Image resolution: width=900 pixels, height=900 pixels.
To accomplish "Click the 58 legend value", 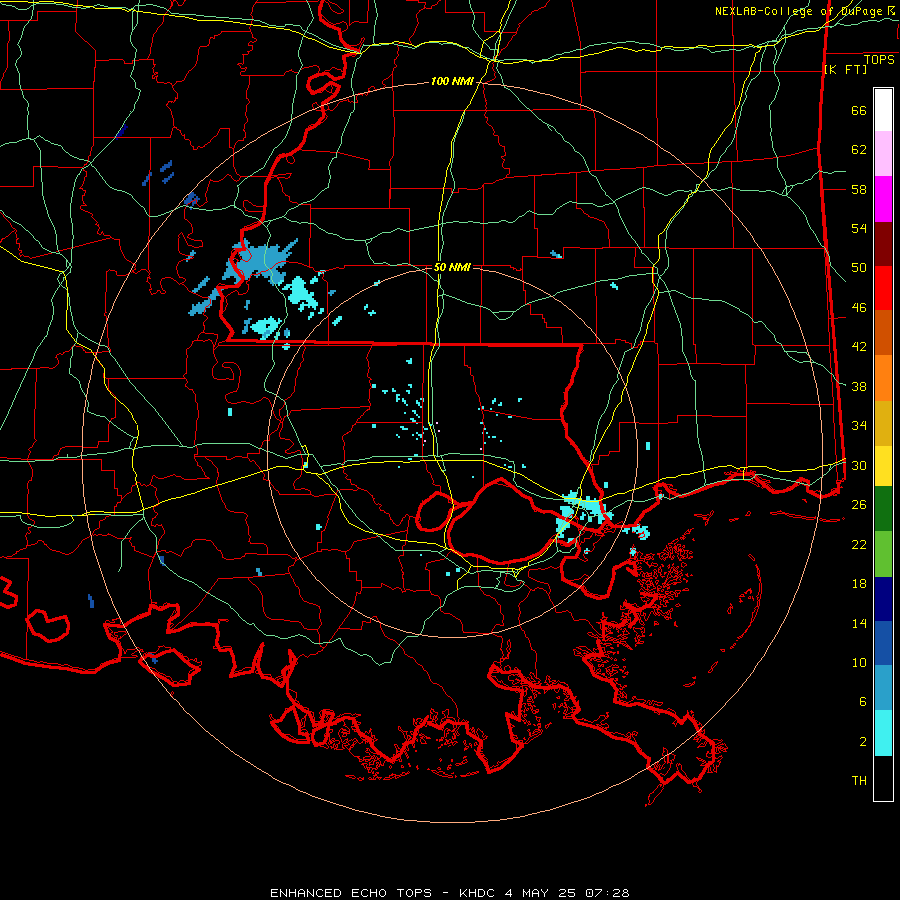I will coord(859,189).
